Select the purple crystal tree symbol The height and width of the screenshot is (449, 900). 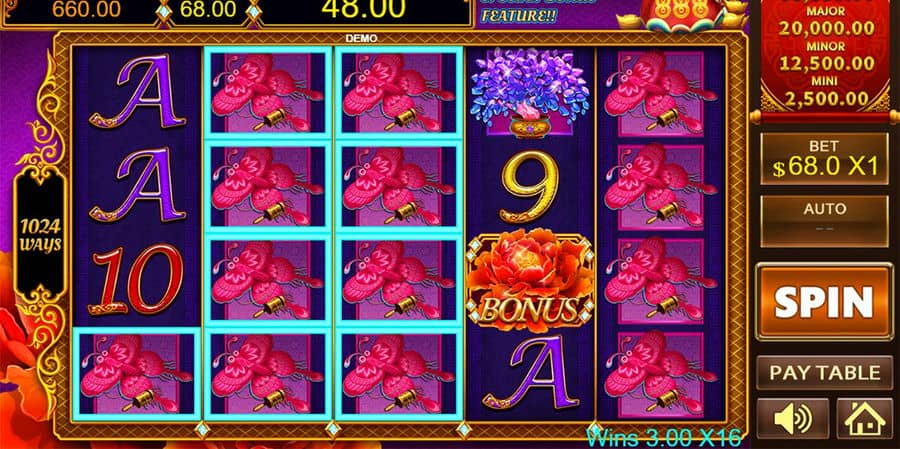point(530,93)
